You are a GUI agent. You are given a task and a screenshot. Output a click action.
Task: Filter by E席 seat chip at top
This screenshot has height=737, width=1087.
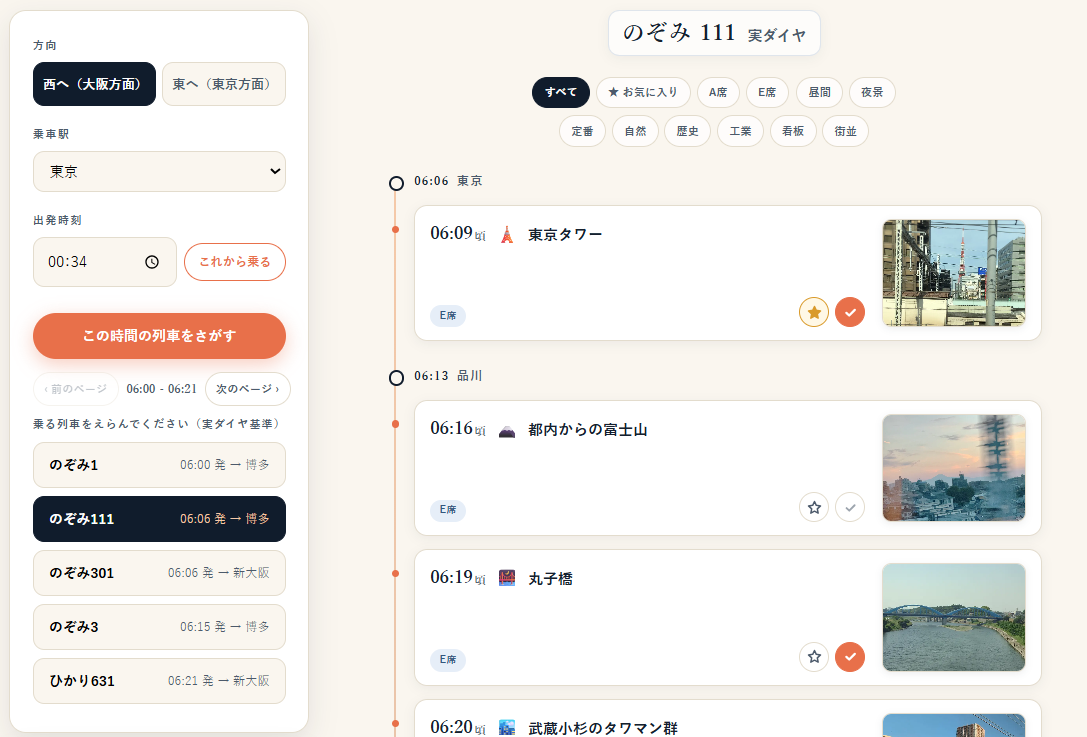[x=767, y=92]
